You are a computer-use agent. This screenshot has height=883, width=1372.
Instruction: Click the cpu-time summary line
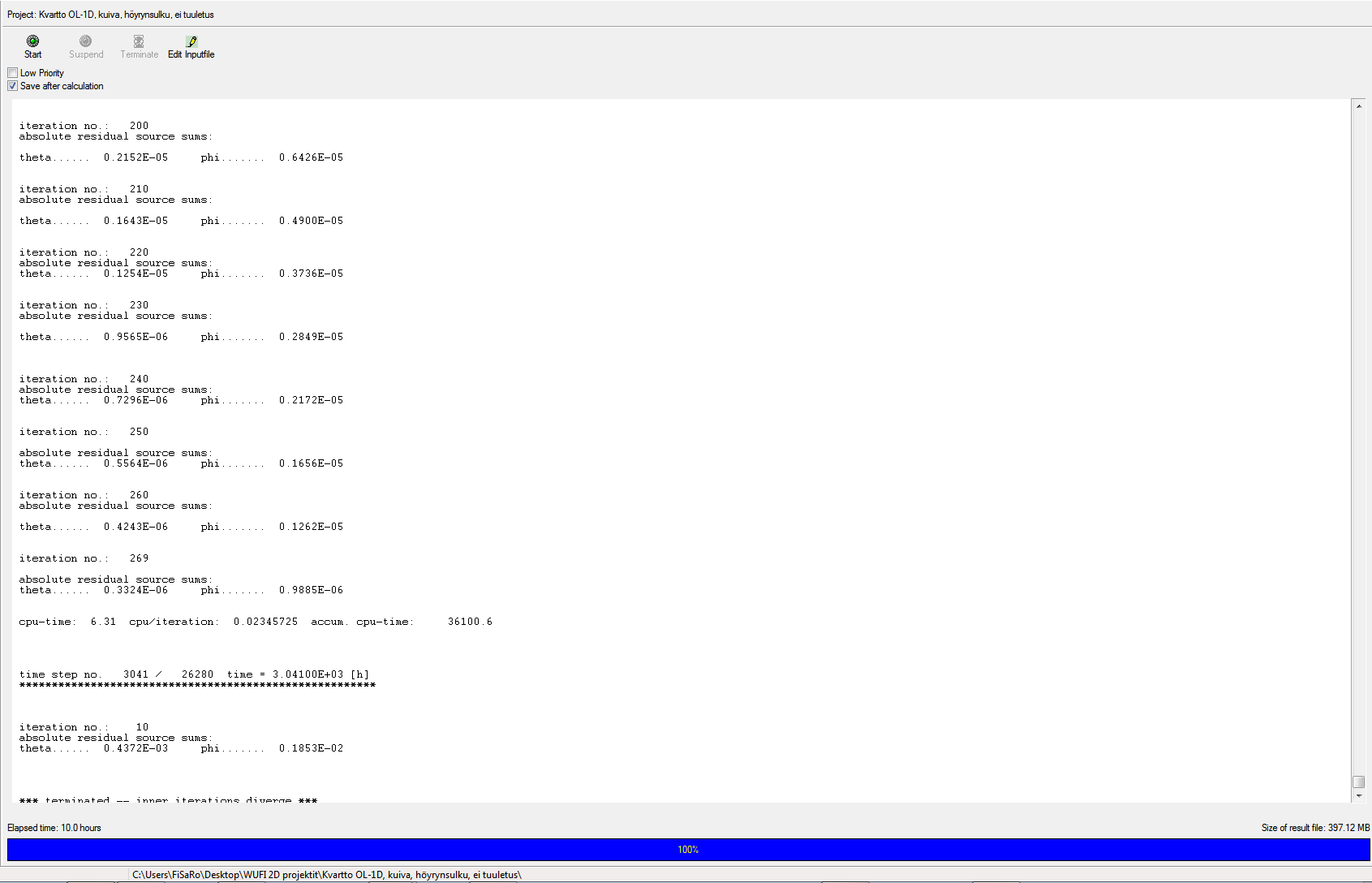(255, 622)
